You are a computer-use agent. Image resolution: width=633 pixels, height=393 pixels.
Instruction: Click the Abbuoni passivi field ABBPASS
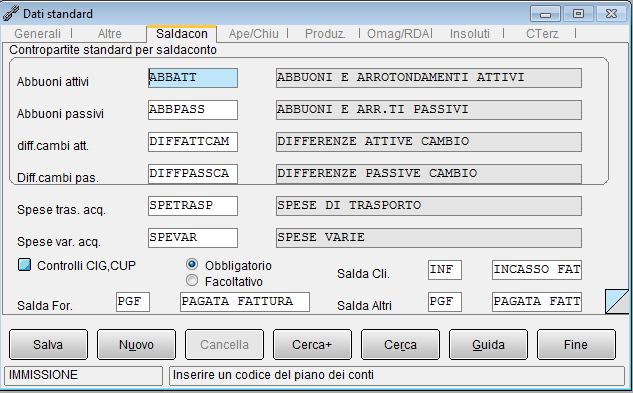(x=193, y=110)
